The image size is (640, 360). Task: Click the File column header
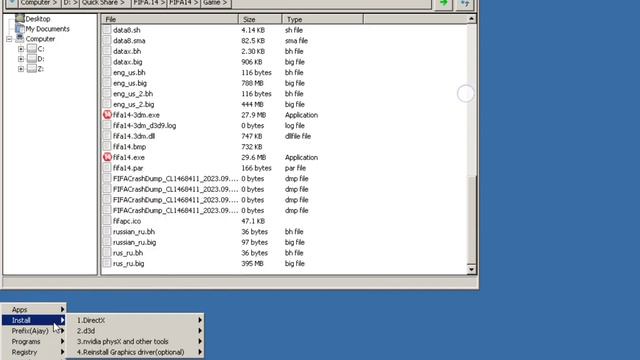click(170, 19)
